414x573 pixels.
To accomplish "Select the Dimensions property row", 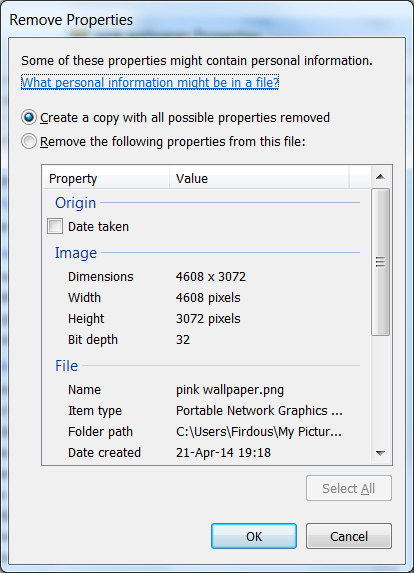I will (206, 277).
